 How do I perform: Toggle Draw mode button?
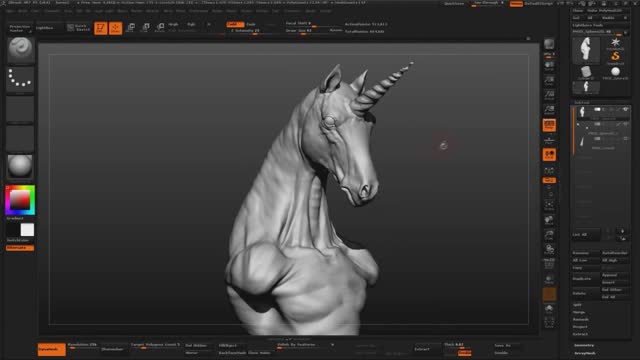point(116,28)
